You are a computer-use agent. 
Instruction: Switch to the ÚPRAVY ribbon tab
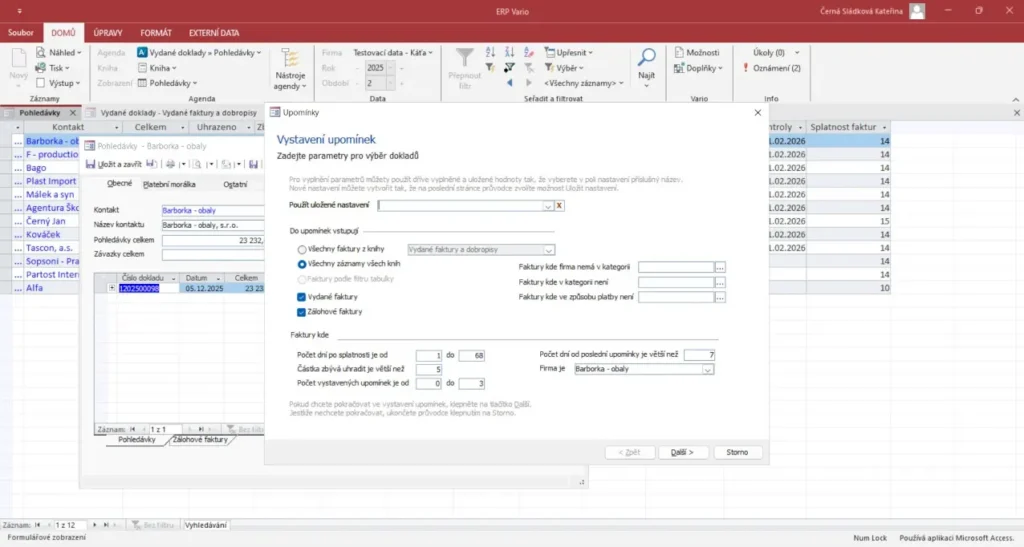coord(108,33)
